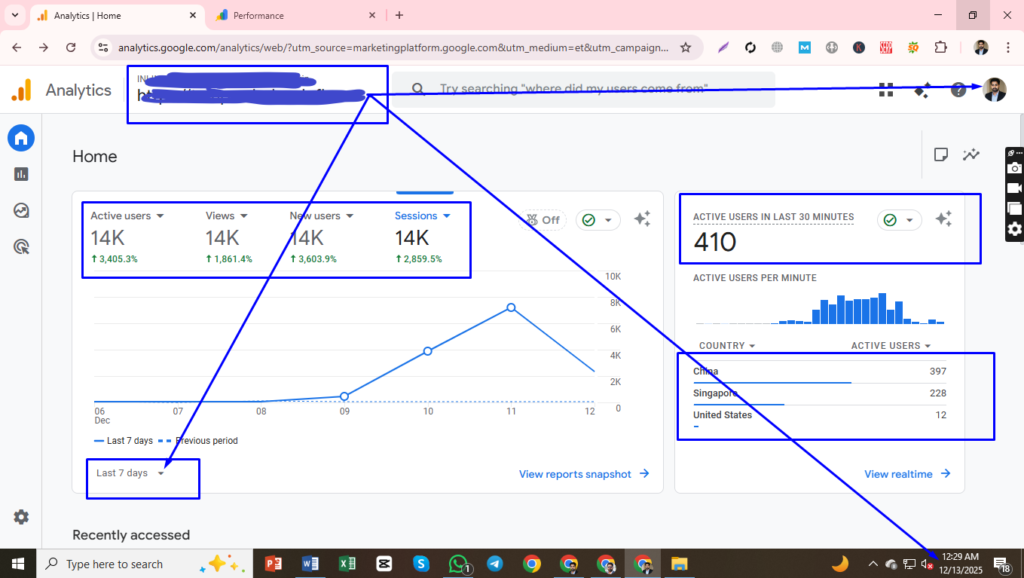Select the Analytics Home browser tab
This screenshot has width=1024, height=578.
pos(110,15)
